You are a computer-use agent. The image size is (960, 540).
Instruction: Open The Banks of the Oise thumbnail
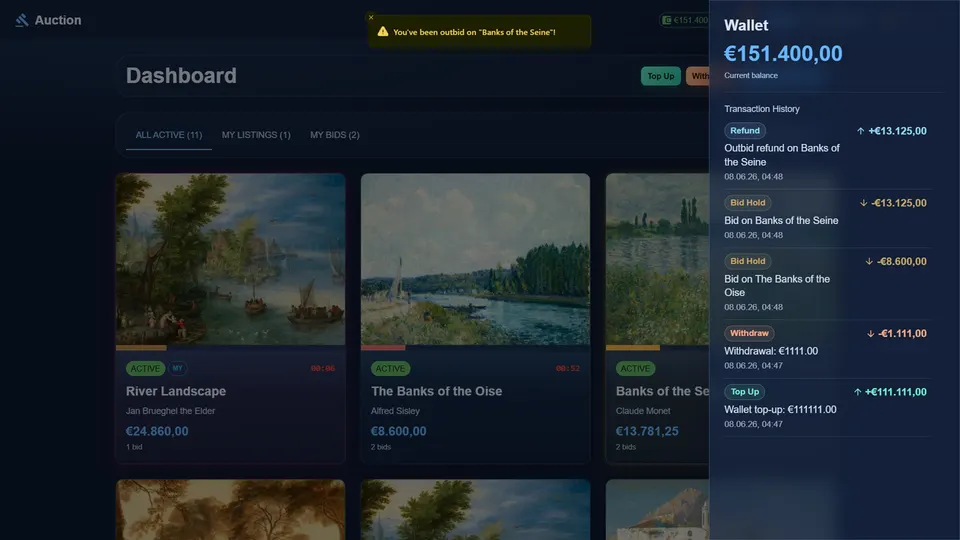tap(475, 259)
